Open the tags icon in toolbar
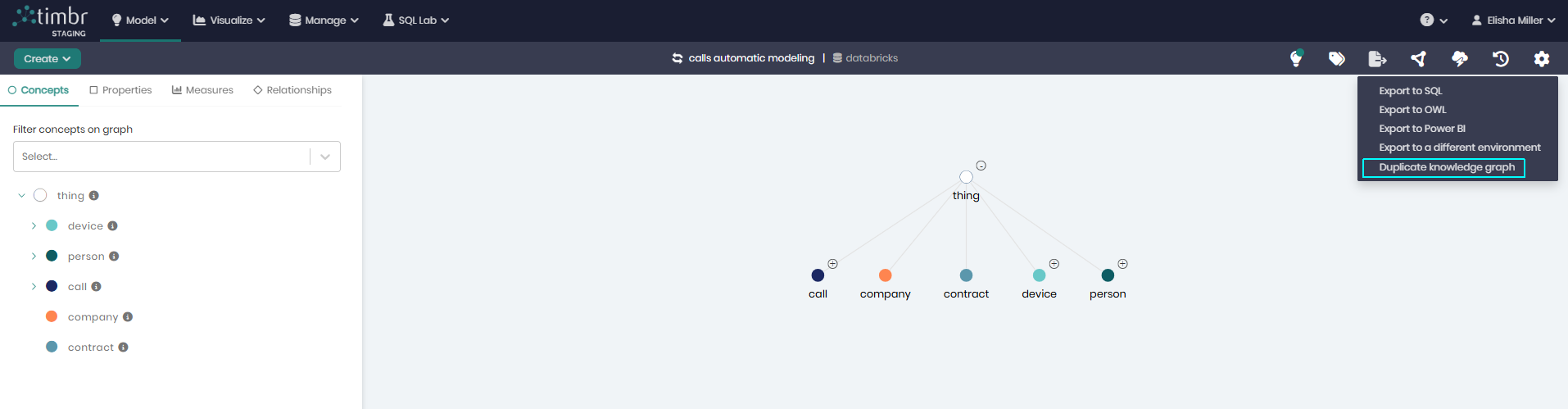 tap(1336, 58)
